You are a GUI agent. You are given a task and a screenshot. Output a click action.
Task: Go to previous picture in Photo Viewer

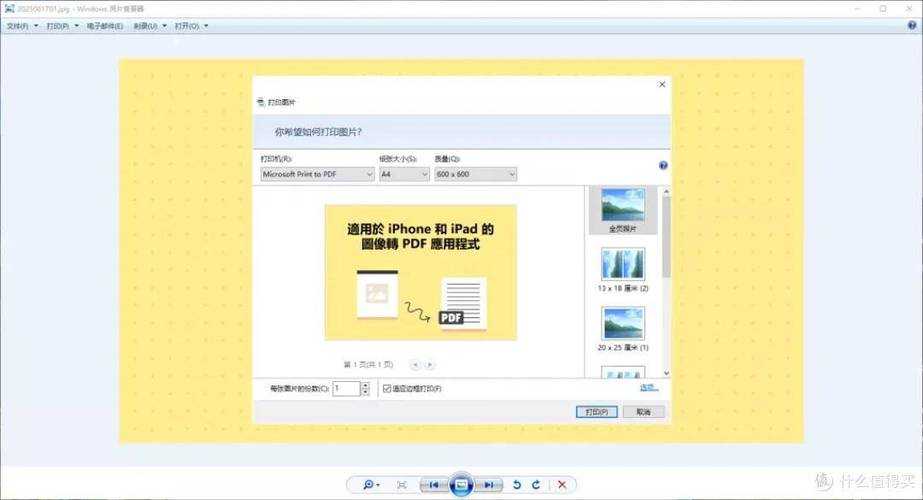(433, 485)
